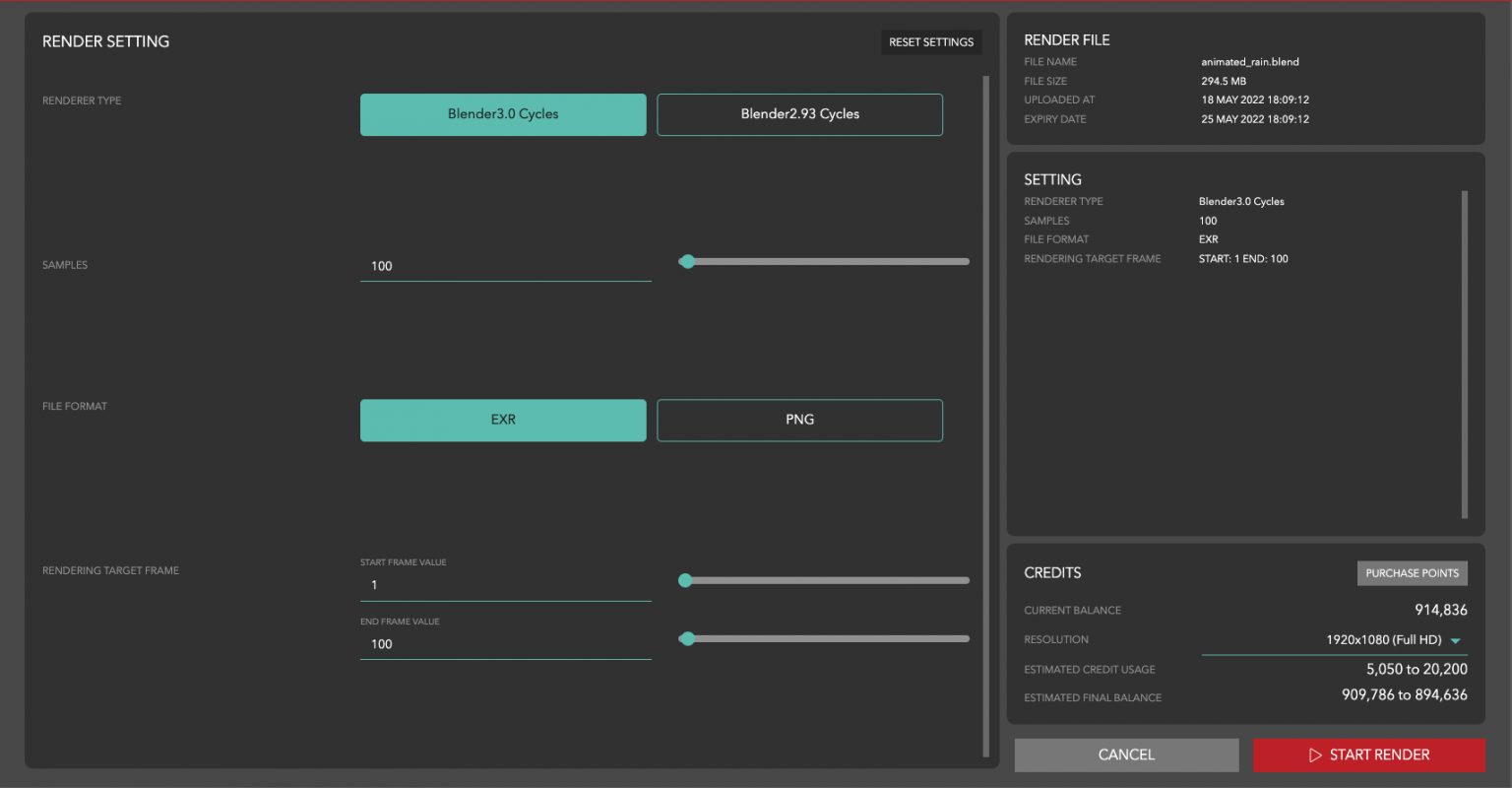Click the resolution dropdown chevron arrow
The height and width of the screenshot is (788, 1512).
(1455, 639)
